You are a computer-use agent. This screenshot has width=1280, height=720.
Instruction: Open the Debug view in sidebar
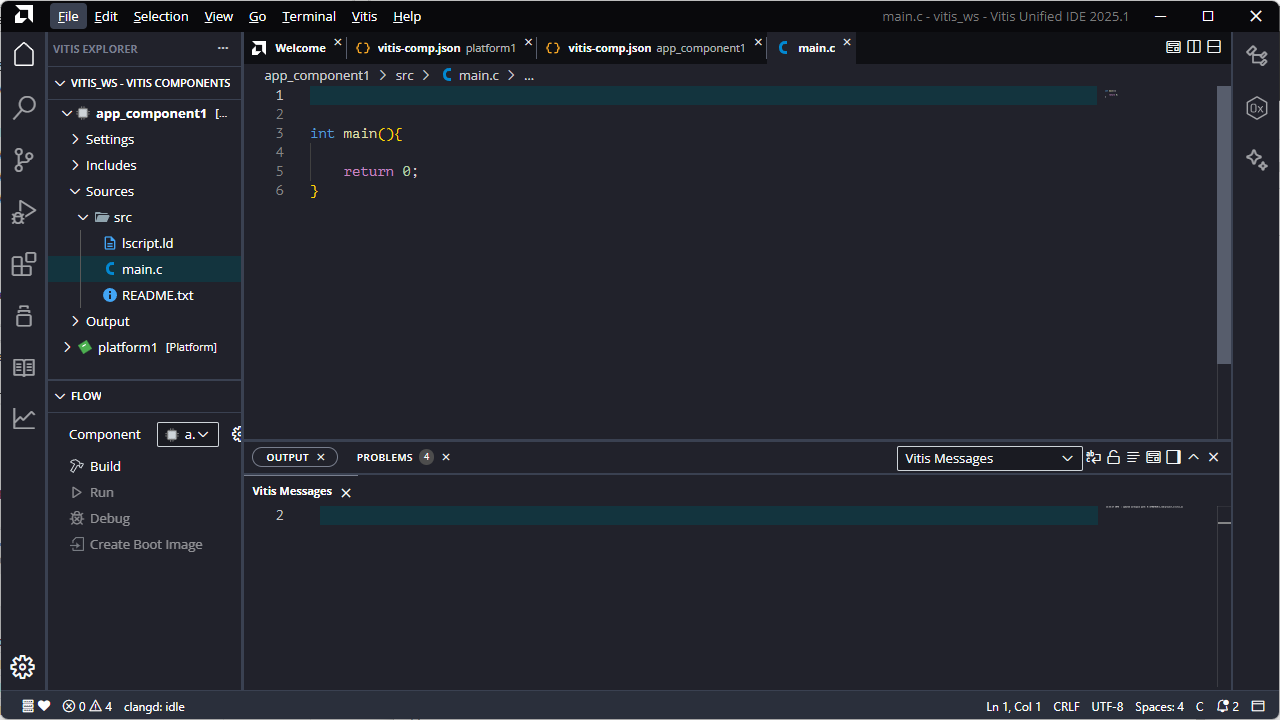24,212
